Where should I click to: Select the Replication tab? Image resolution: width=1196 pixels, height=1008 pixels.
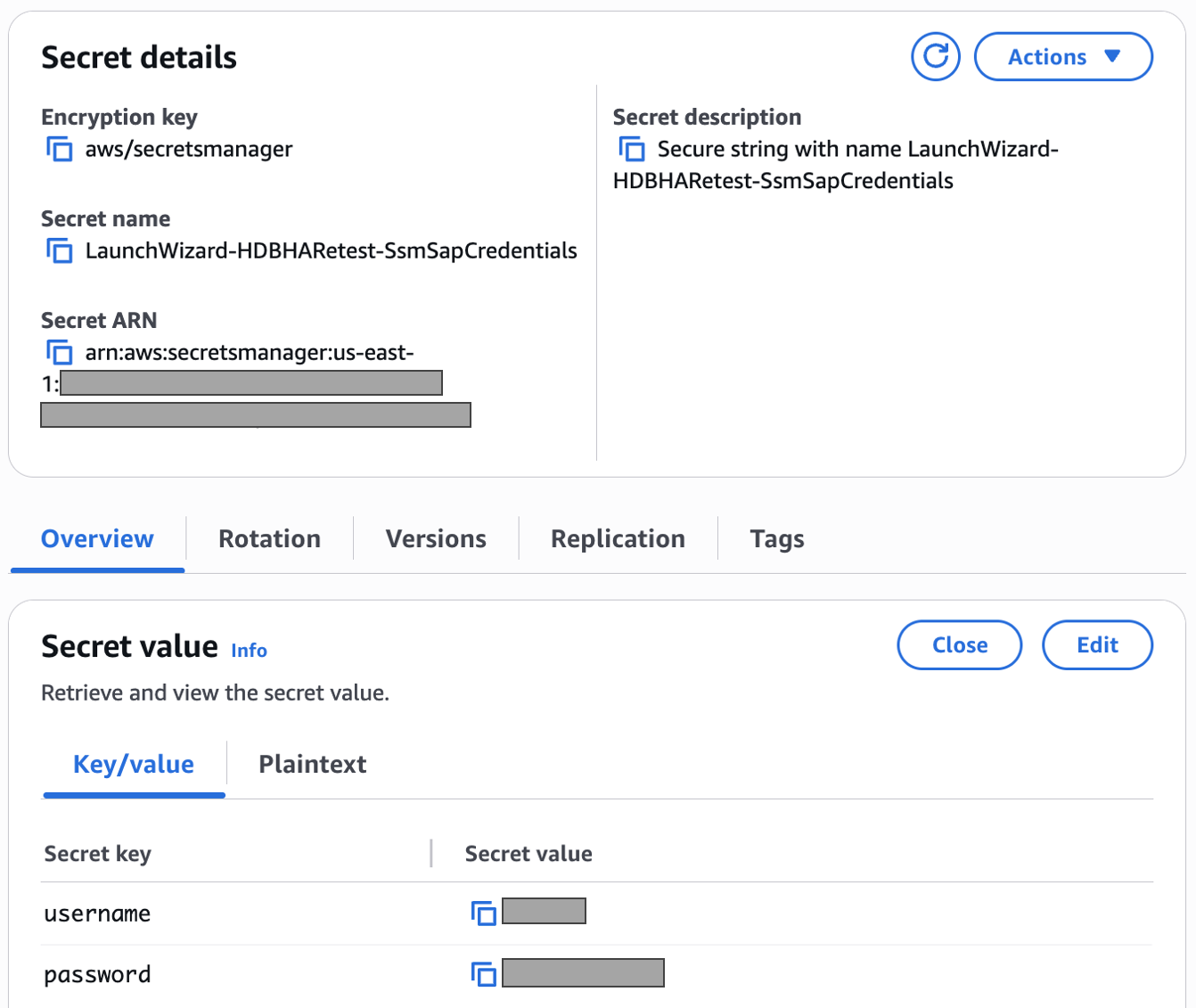point(618,538)
